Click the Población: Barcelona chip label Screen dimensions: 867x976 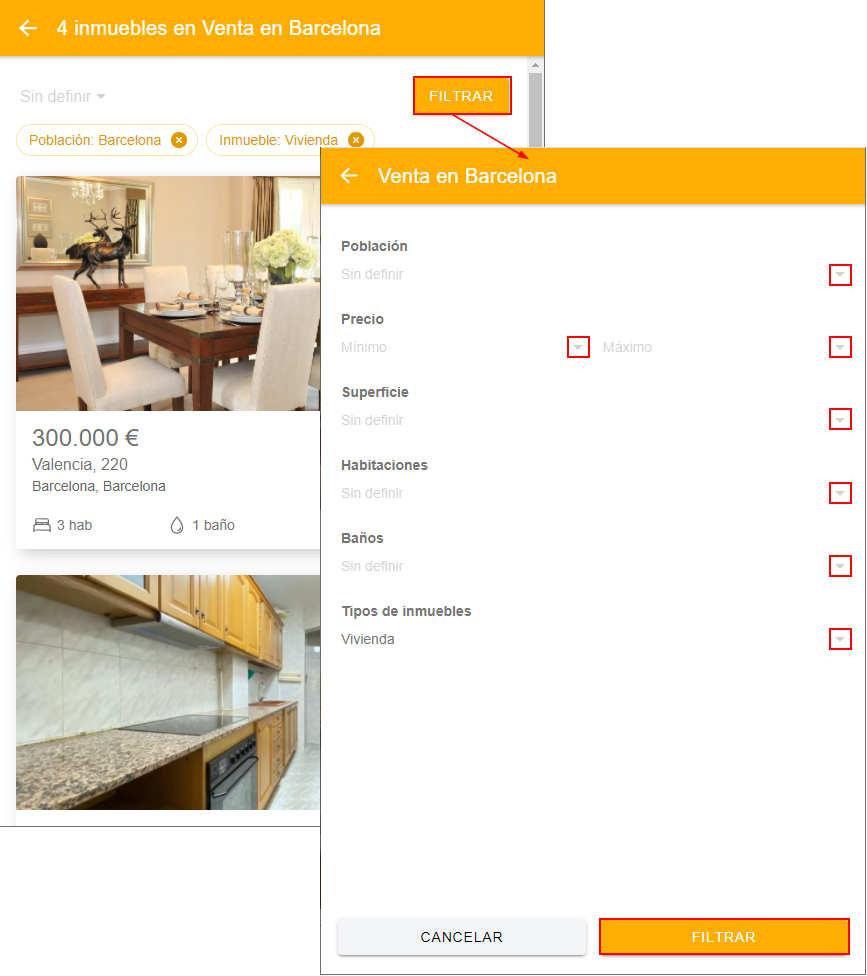pos(95,140)
